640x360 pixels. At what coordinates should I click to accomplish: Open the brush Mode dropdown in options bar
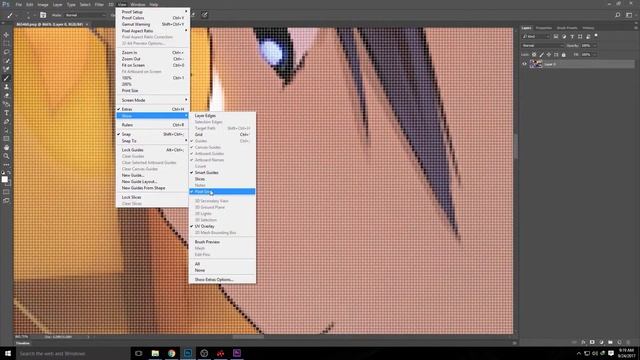coord(85,15)
